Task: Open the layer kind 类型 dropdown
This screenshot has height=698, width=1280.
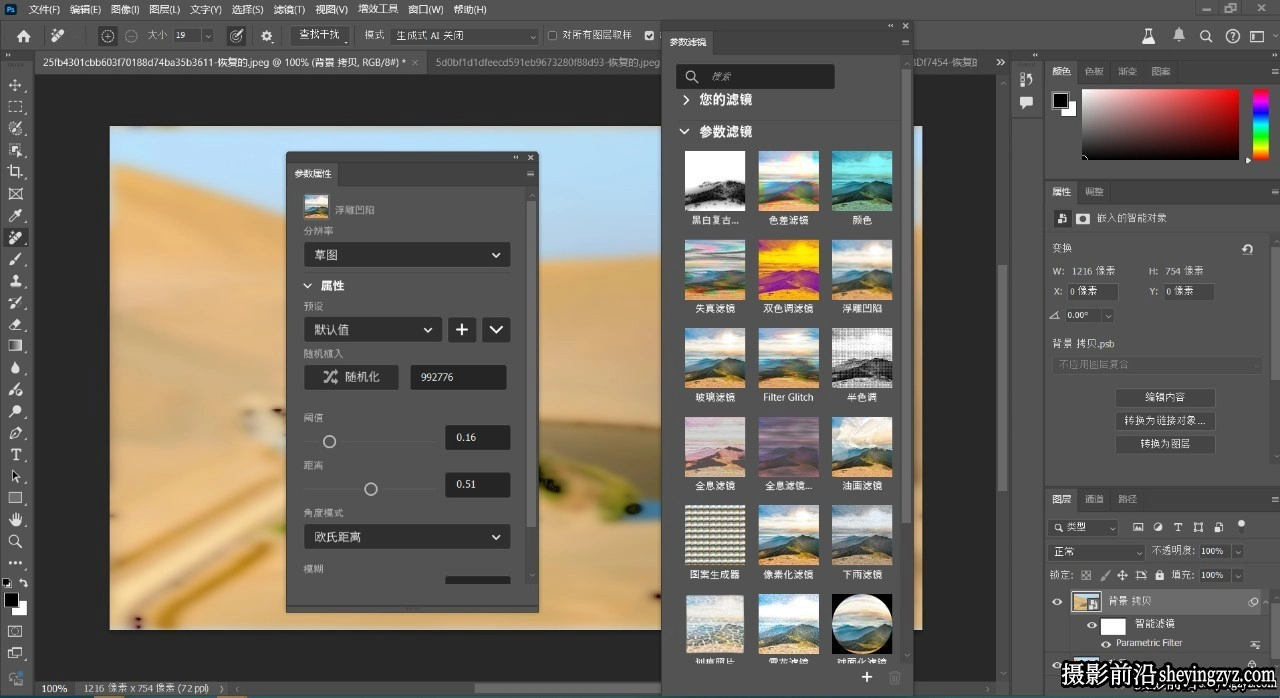Action: point(1083,527)
